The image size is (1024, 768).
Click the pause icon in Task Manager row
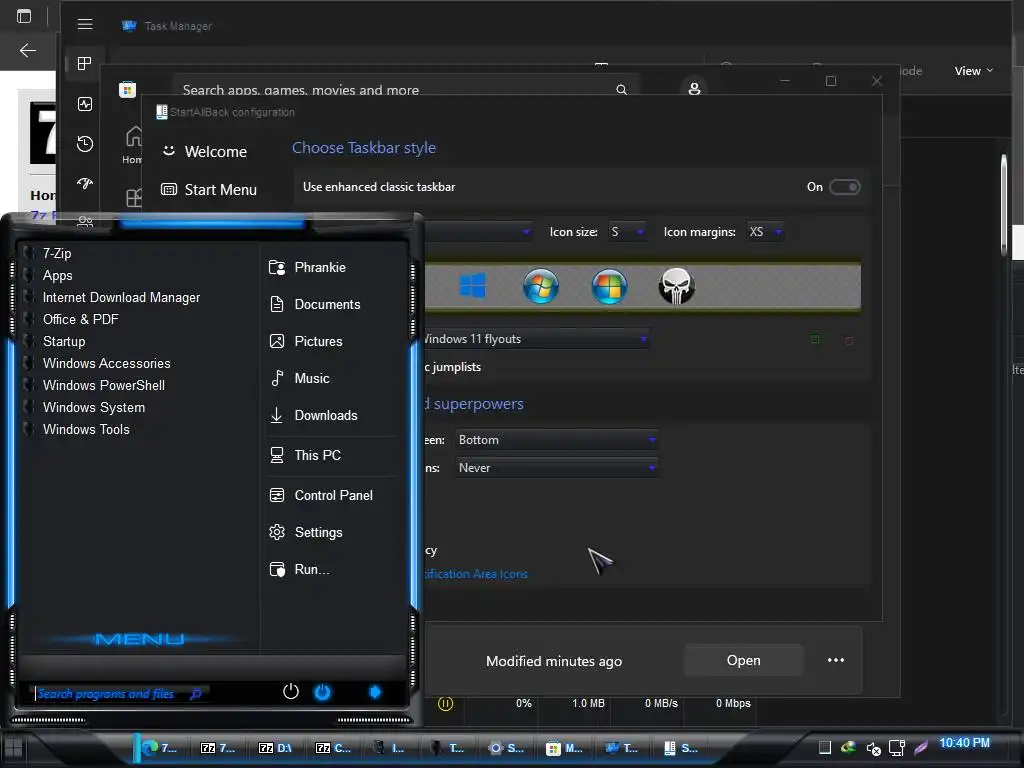point(445,703)
